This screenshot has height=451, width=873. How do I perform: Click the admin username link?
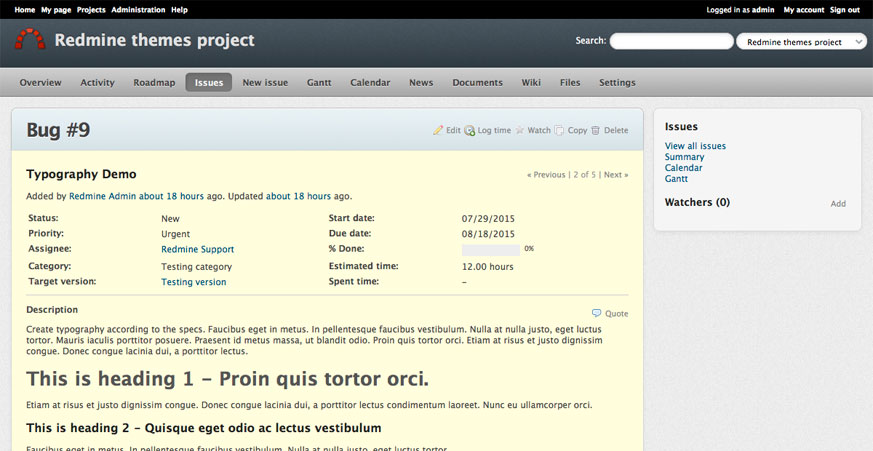[x=763, y=9]
